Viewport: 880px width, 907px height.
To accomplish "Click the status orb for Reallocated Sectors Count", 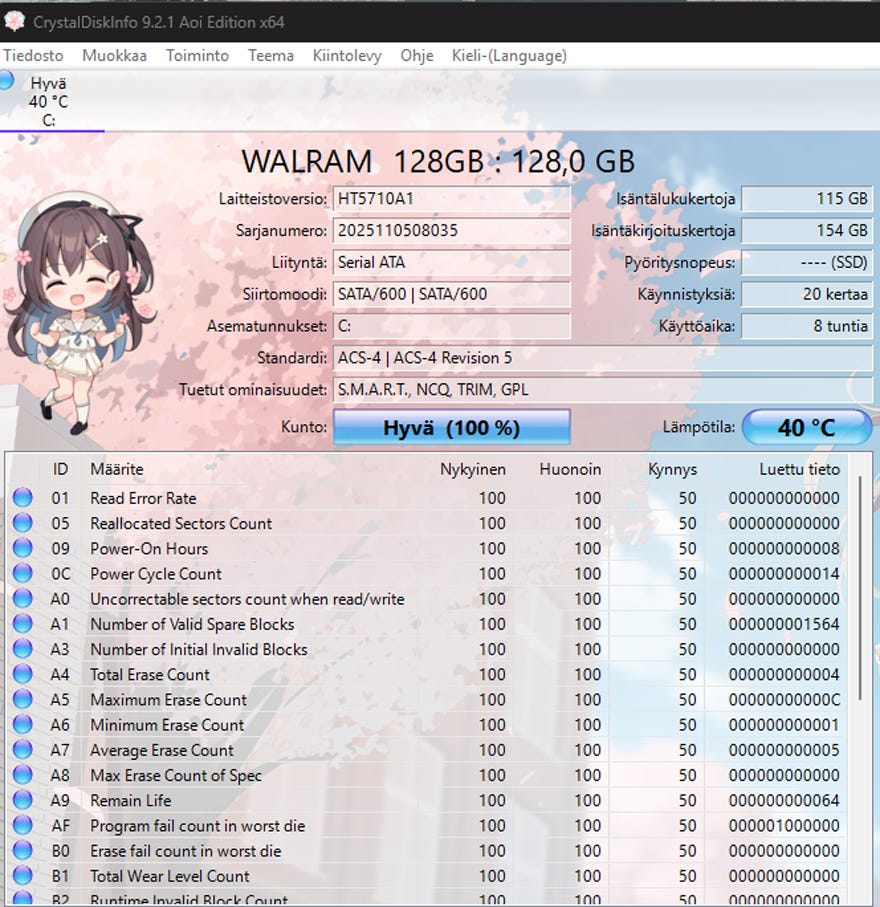I will pyautogui.click(x=23, y=523).
